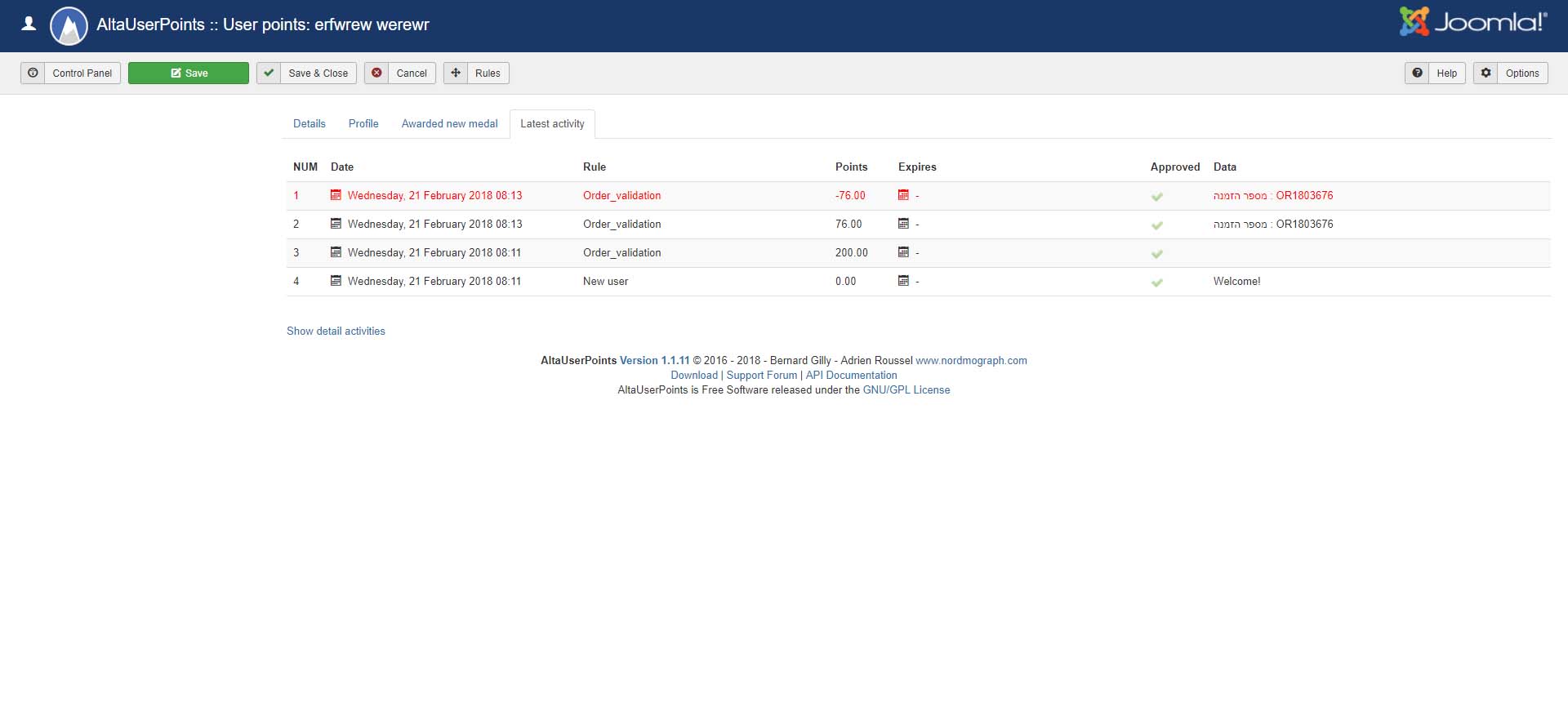Click the user silhouette icon in header
Screen dimensions: 1568x703
tap(29, 24)
